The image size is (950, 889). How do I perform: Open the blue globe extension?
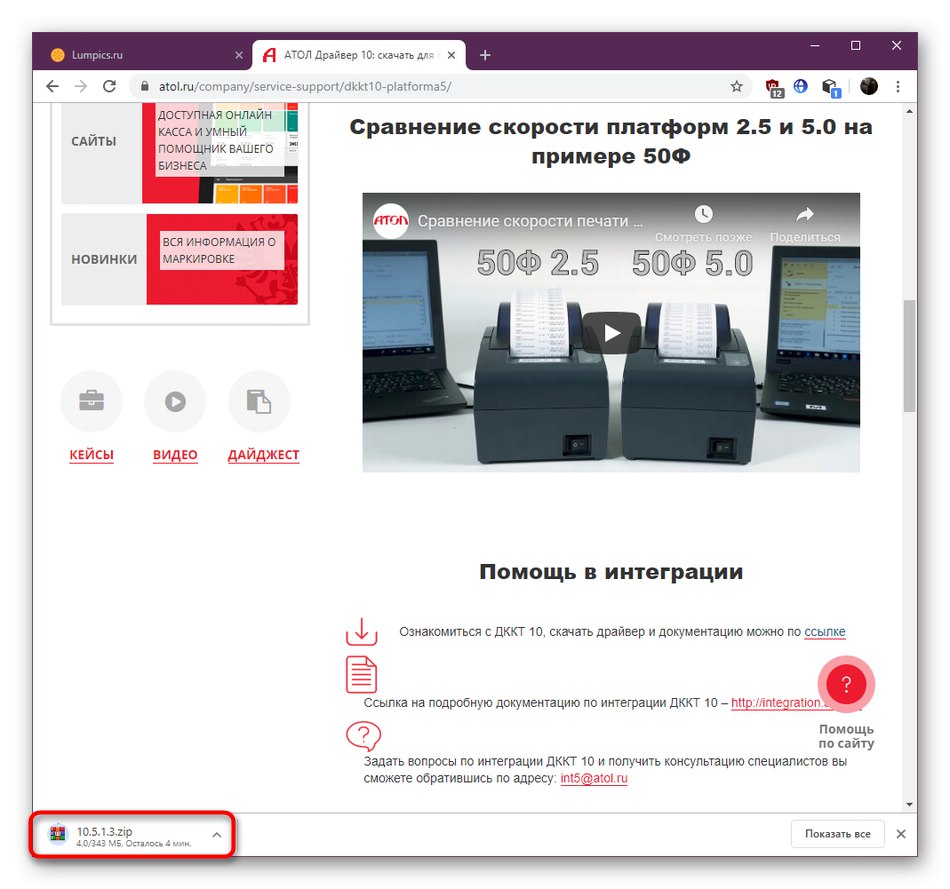click(801, 86)
